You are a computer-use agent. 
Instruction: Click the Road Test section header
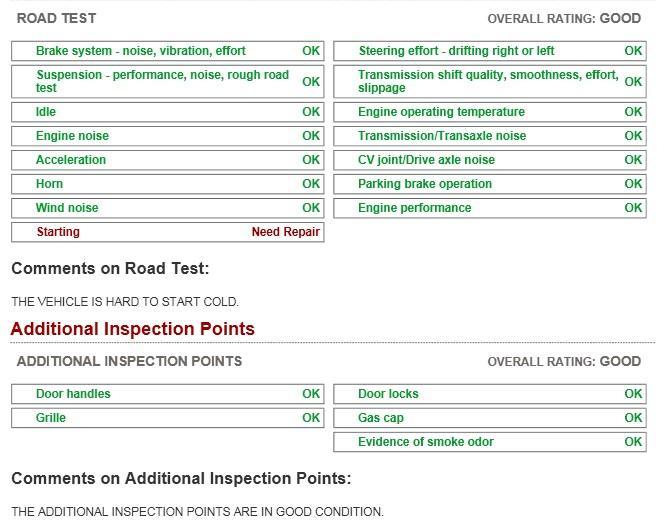[57, 18]
